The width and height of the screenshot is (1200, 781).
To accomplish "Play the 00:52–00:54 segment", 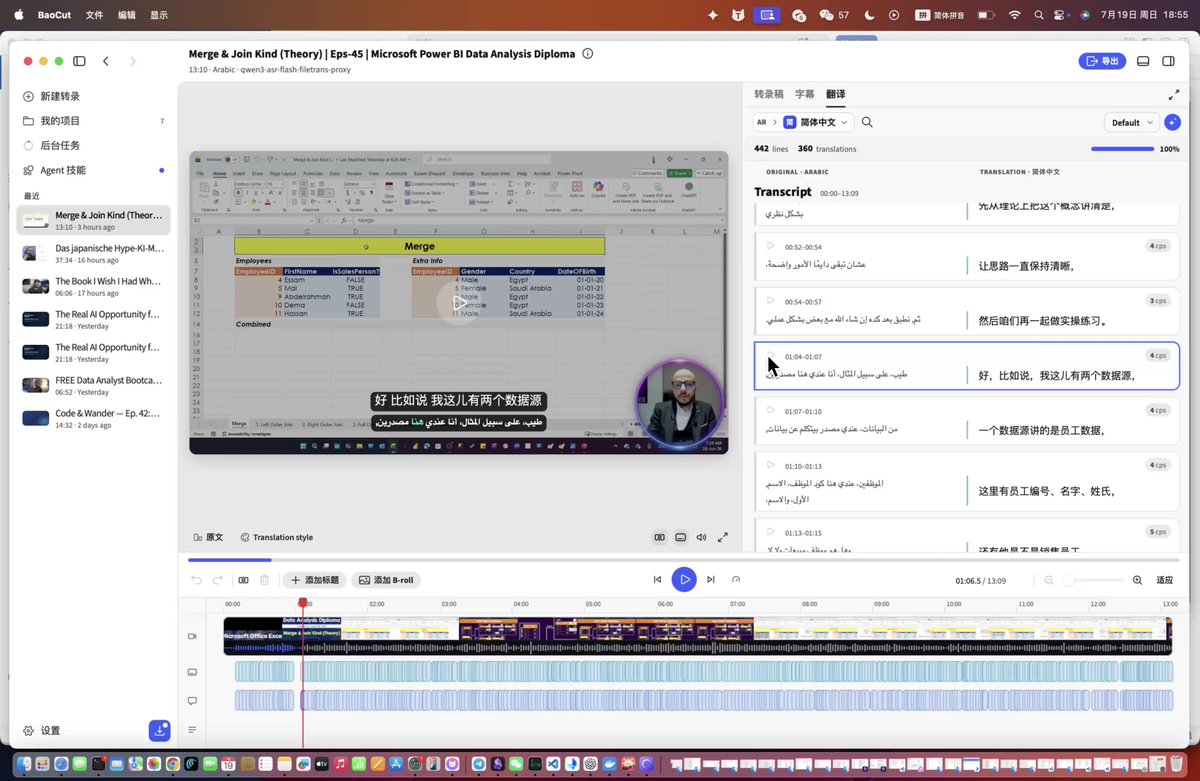I will 770,246.
